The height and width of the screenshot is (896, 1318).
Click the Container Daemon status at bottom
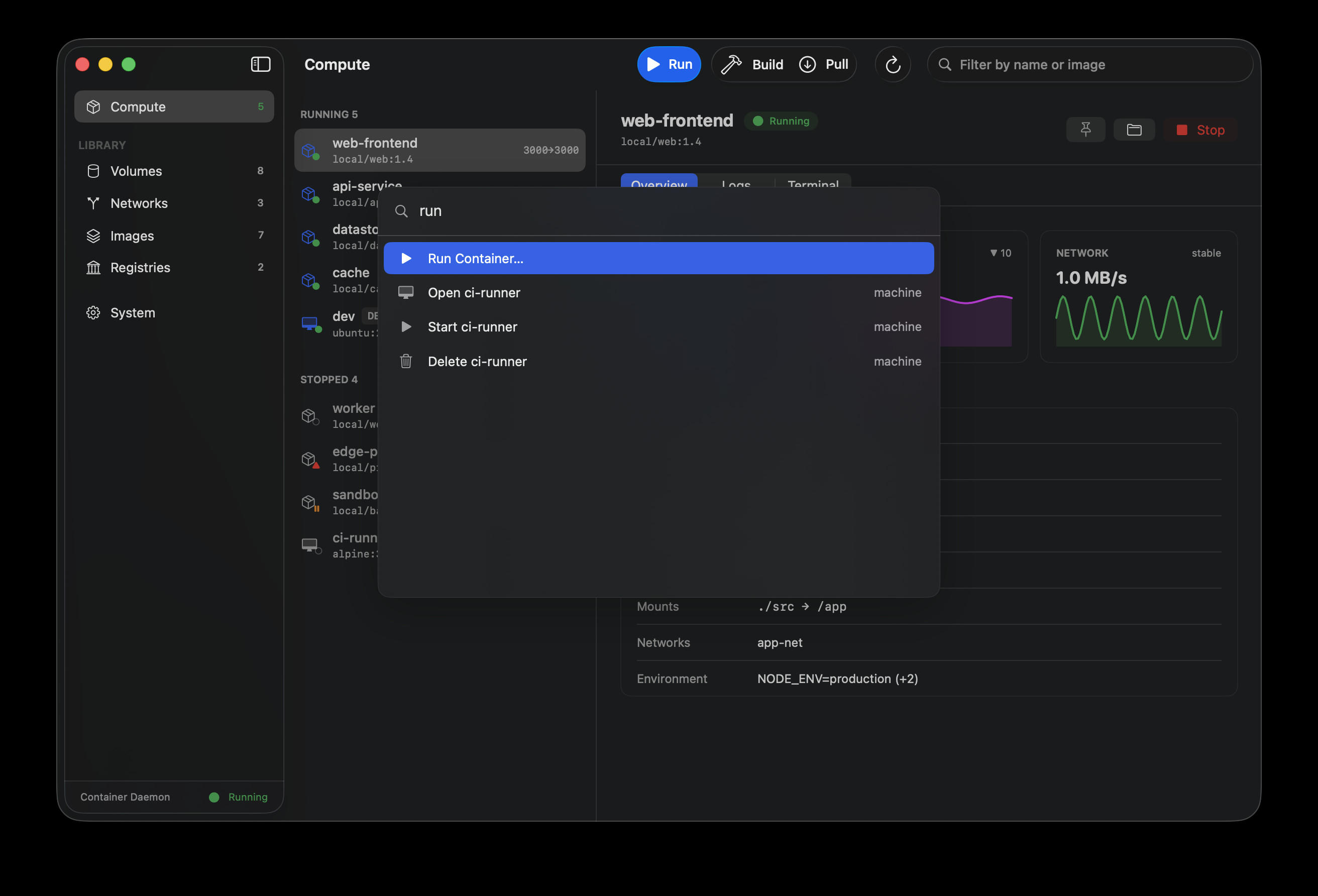coord(174,797)
